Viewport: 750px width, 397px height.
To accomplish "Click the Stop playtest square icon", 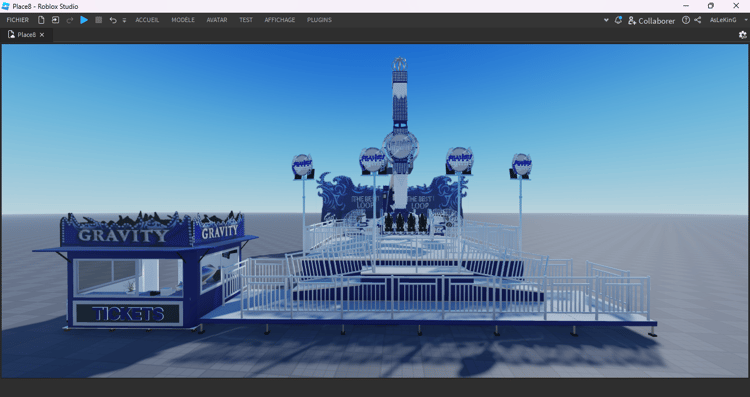I will (x=99, y=20).
